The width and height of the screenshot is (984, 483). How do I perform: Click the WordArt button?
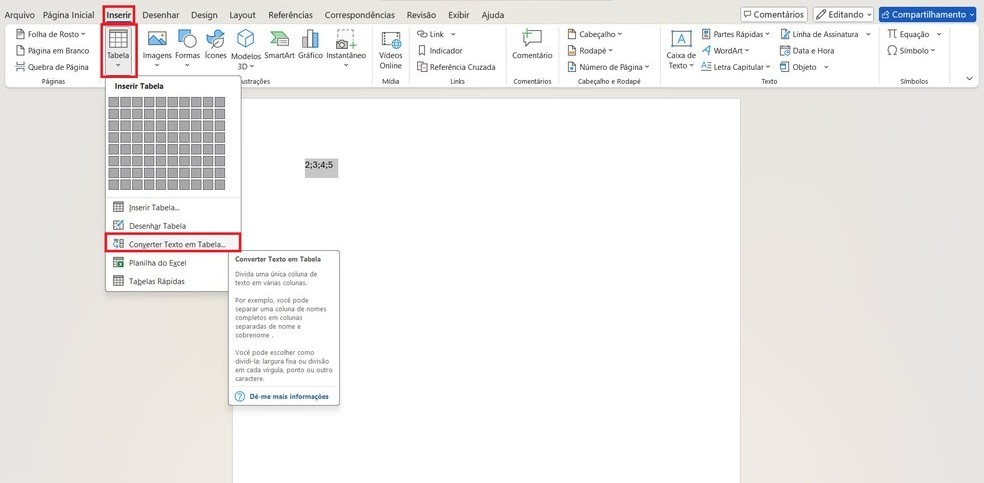tap(725, 51)
